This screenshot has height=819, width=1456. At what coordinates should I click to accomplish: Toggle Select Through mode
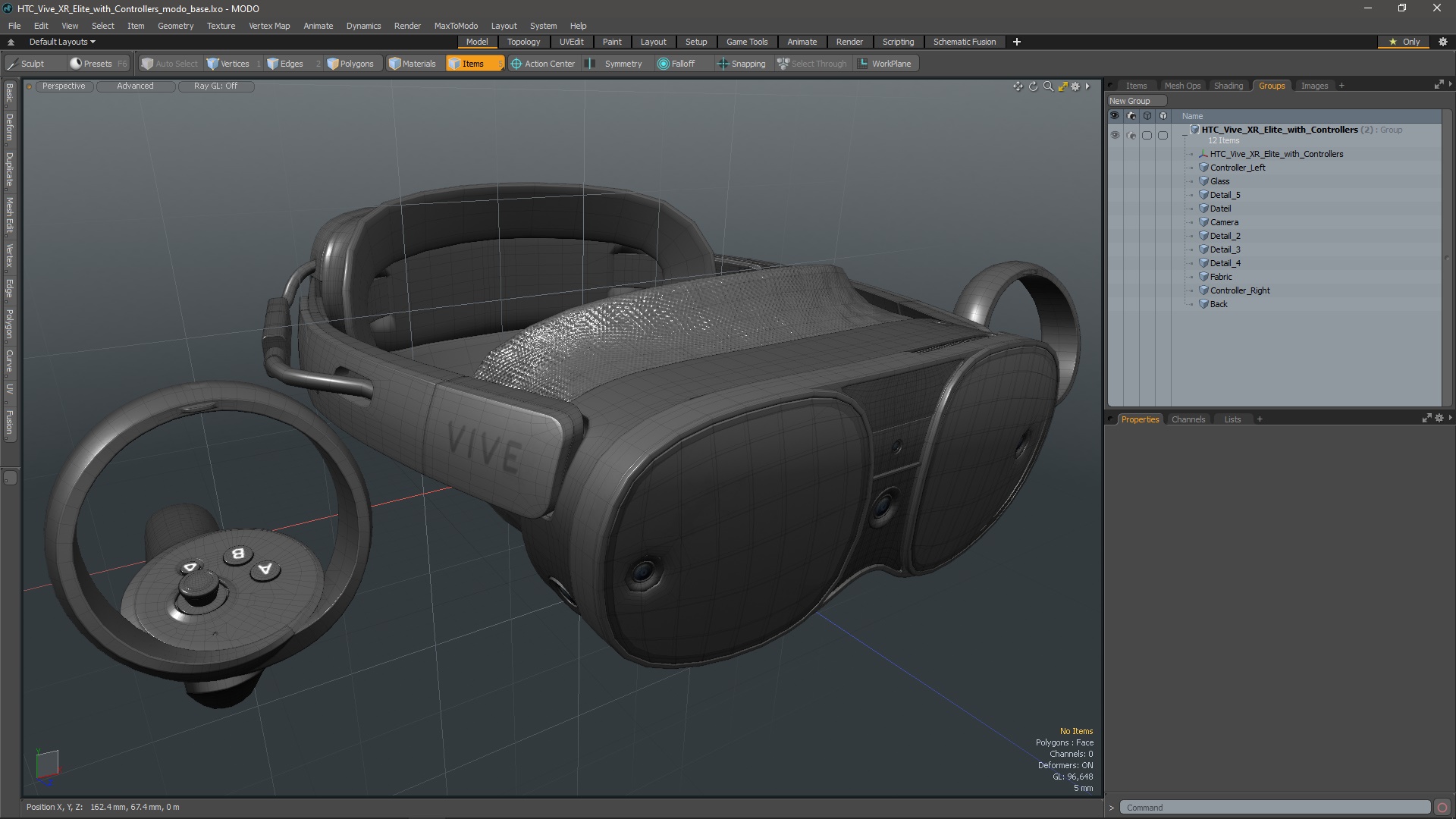coord(812,64)
